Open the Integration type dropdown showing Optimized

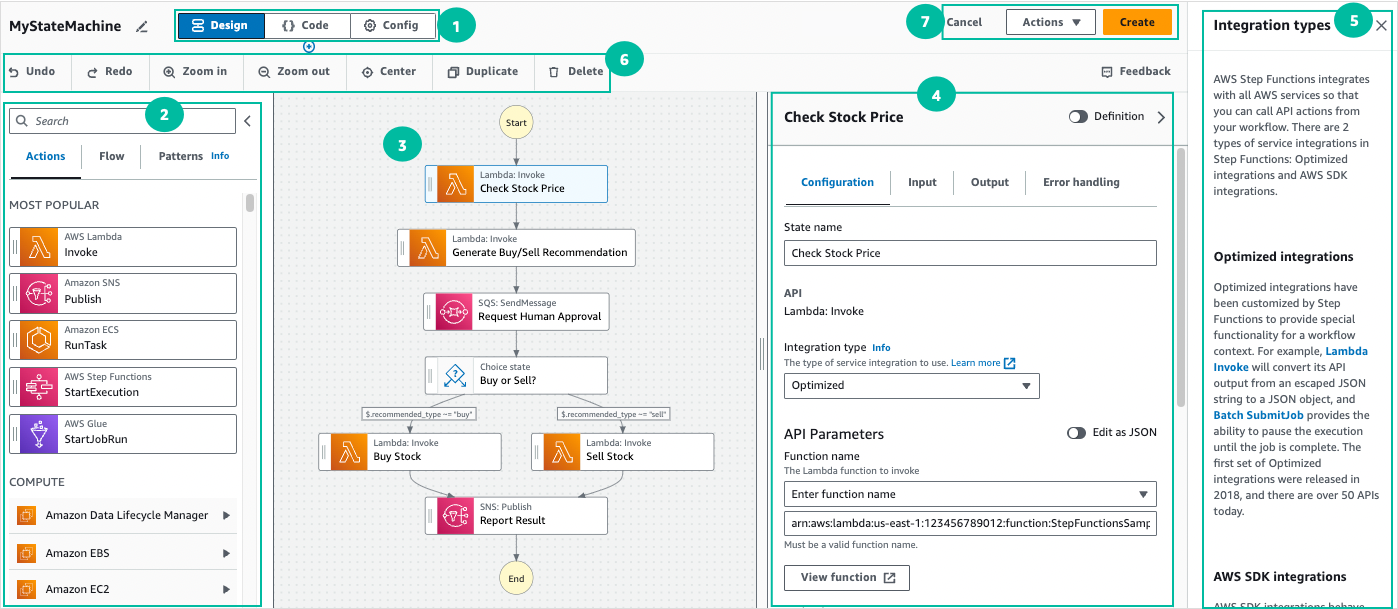[910, 385]
